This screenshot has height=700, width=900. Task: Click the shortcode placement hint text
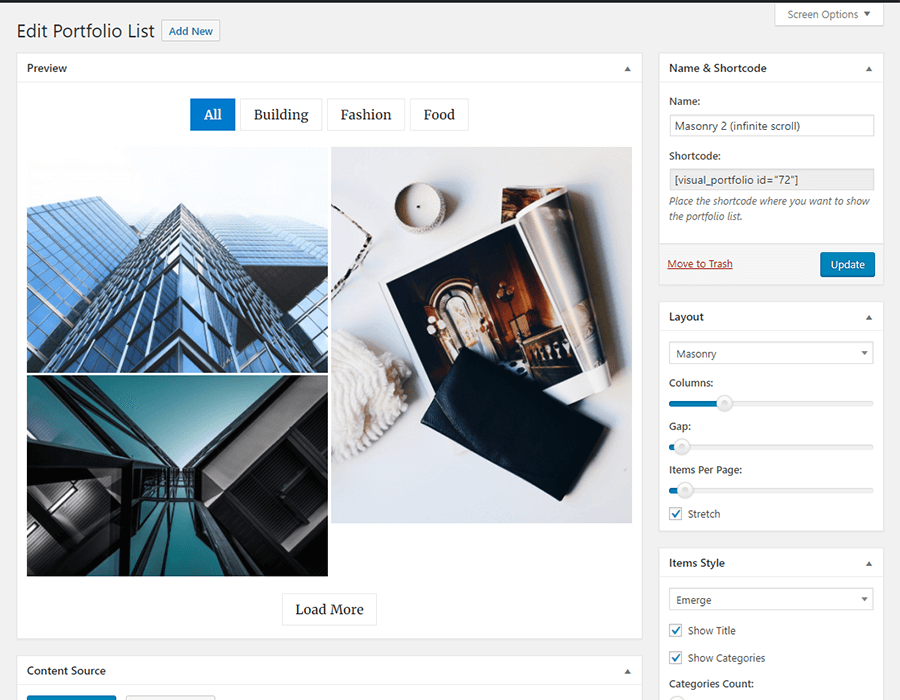tap(769, 209)
